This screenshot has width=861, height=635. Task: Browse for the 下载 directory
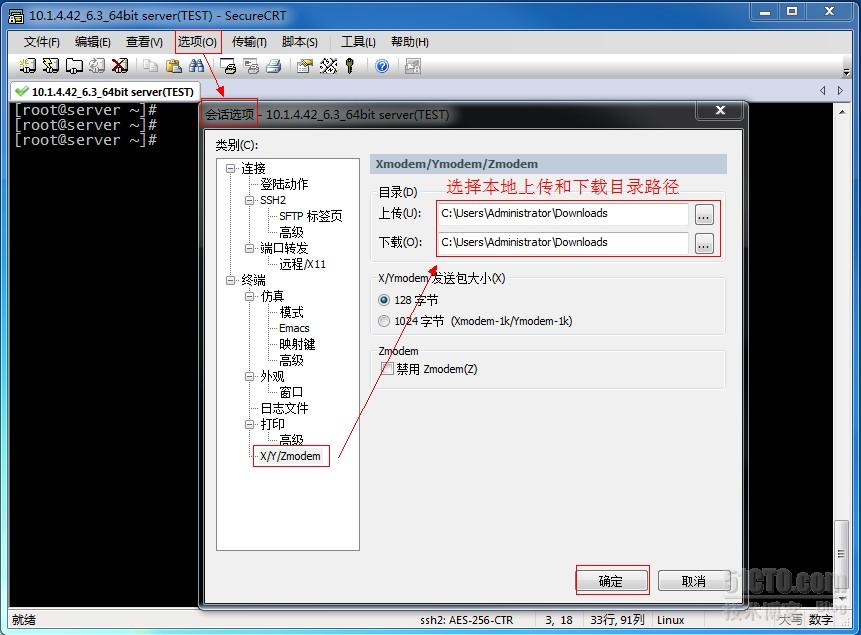click(704, 243)
